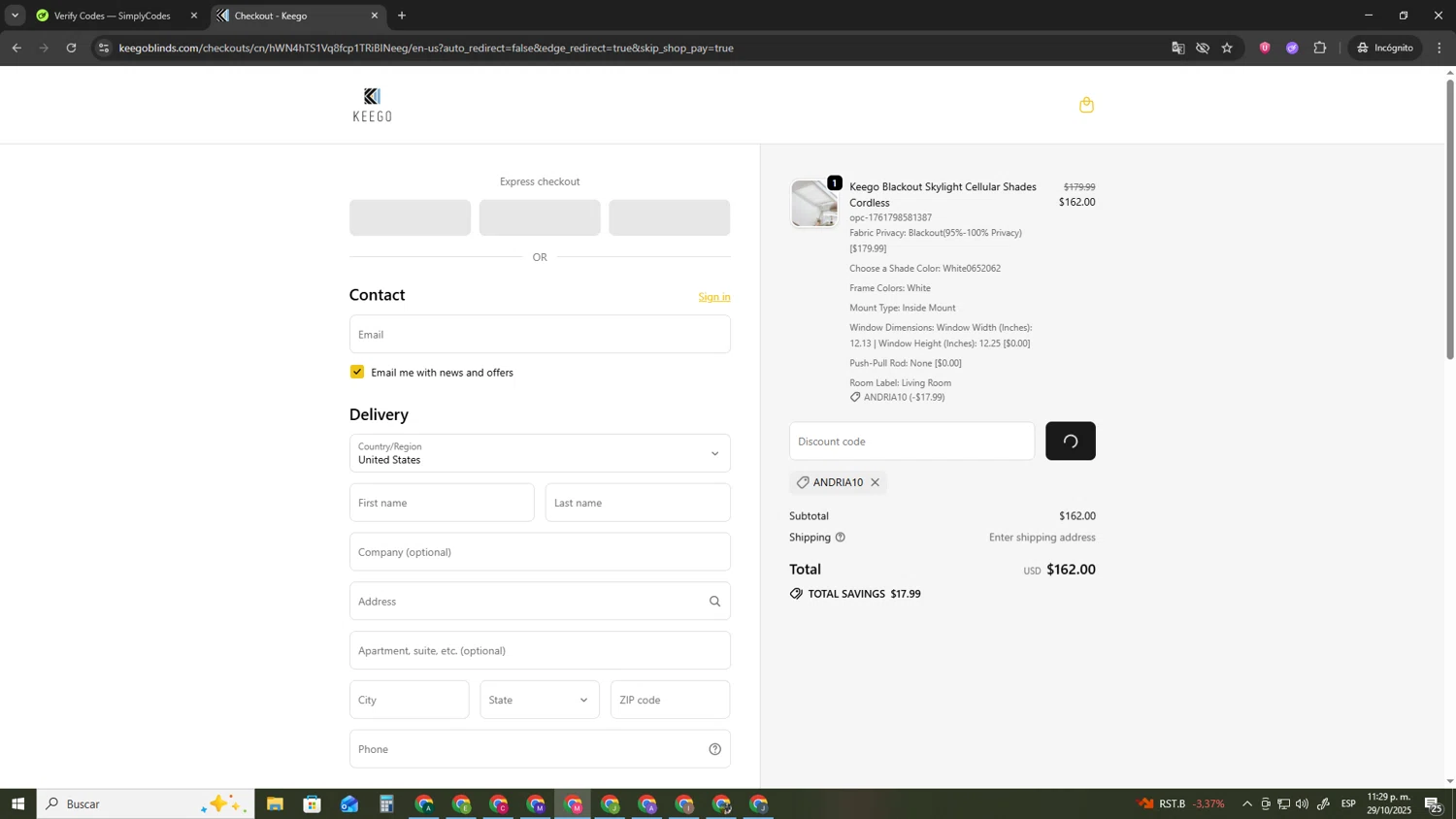The image size is (1456, 819).
Task: Click the 'TOTAL SAVINGS $17.99' text
Action: pyautogui.click(x=864, y=594)
